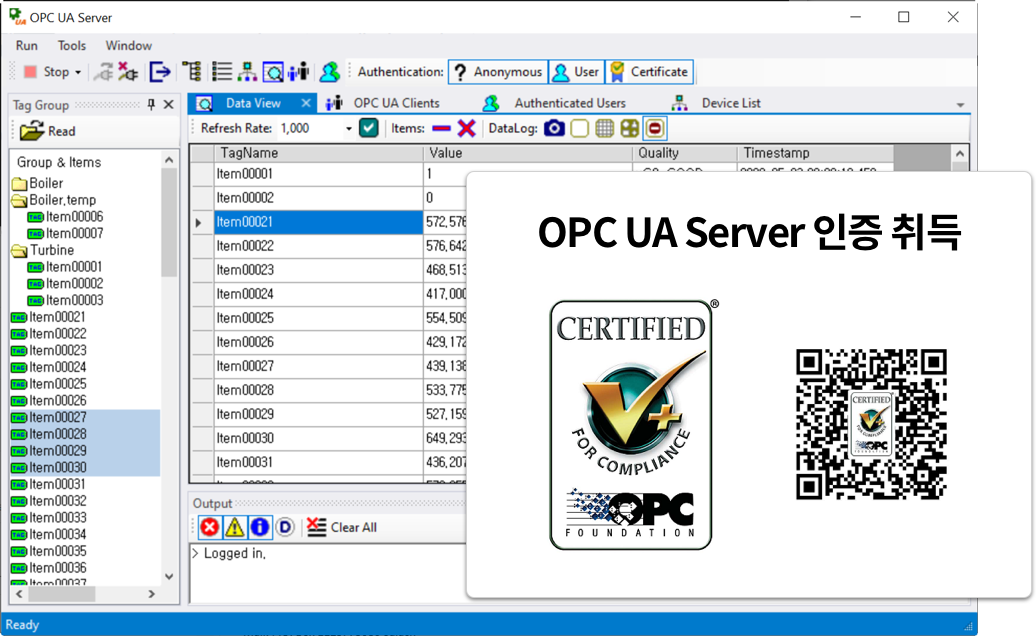Click the DataLog camera snapshot icon
Screen dimensions: 1036x636
[554, 128]
